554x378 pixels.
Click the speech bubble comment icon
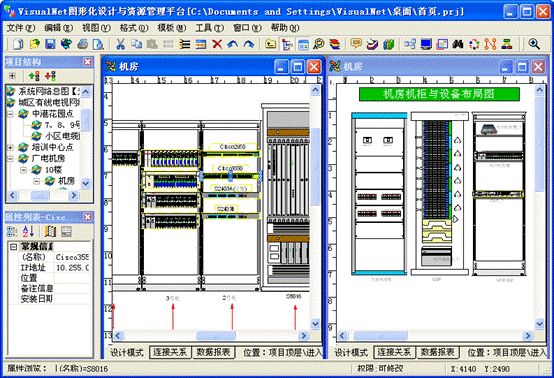pyautogui.click(x=356, y=43)
